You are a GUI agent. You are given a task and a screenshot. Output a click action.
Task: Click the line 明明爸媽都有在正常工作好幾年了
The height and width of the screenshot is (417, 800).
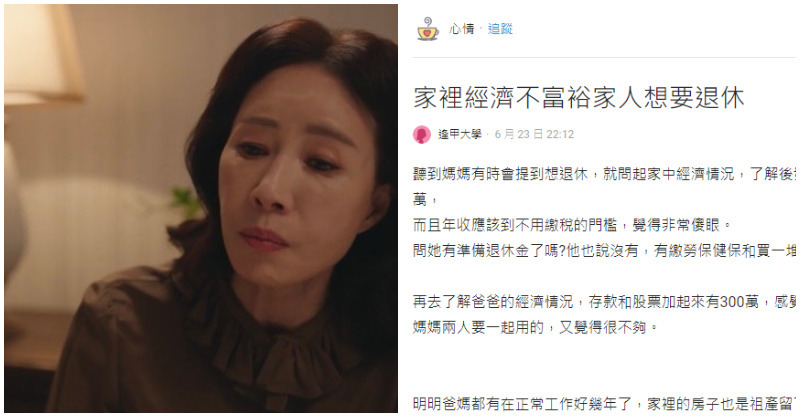(604, 404)
